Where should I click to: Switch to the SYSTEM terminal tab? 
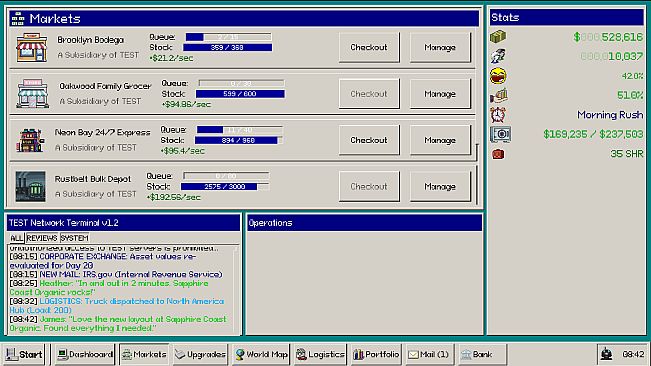74,238
